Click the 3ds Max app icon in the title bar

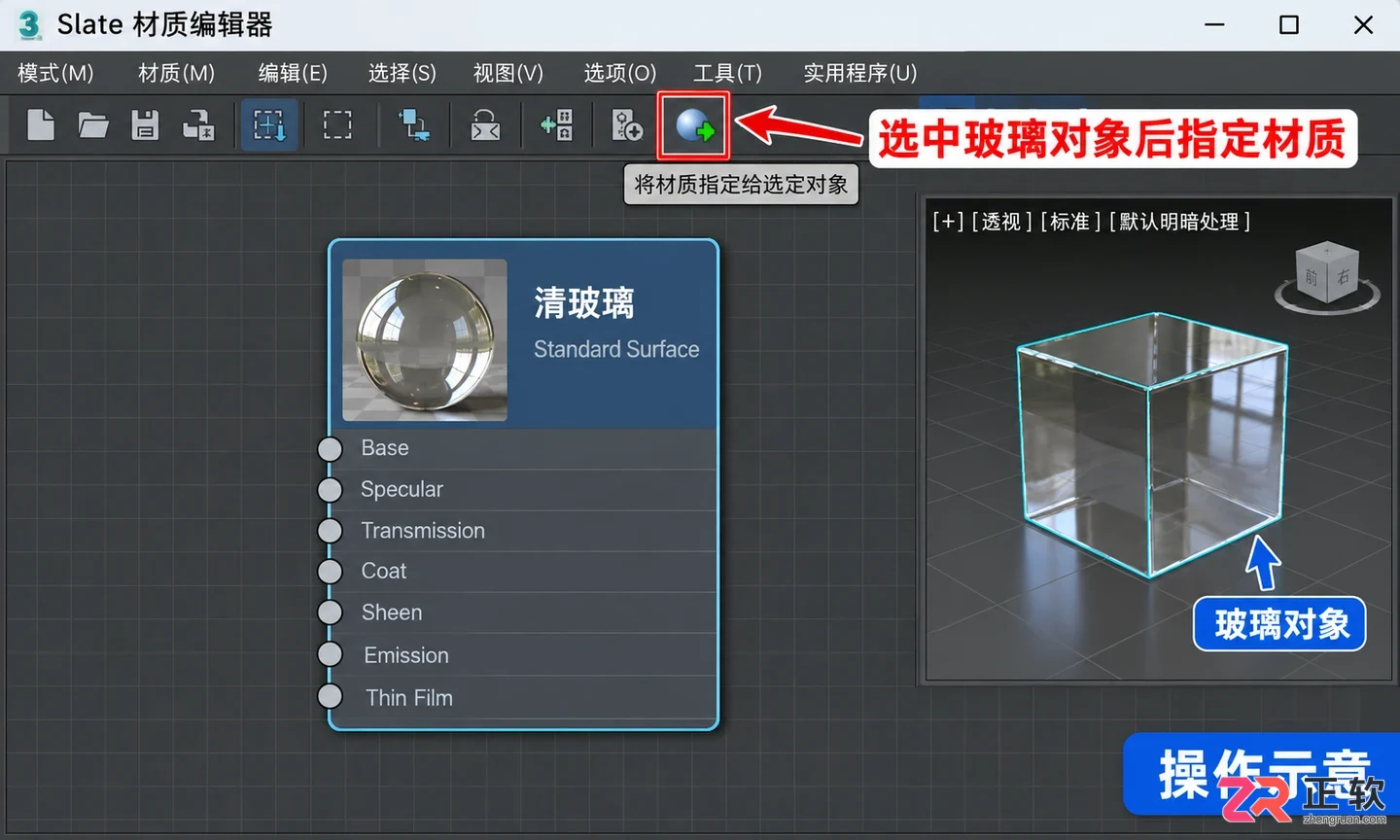pyautogui.click(x=30, y=24)
